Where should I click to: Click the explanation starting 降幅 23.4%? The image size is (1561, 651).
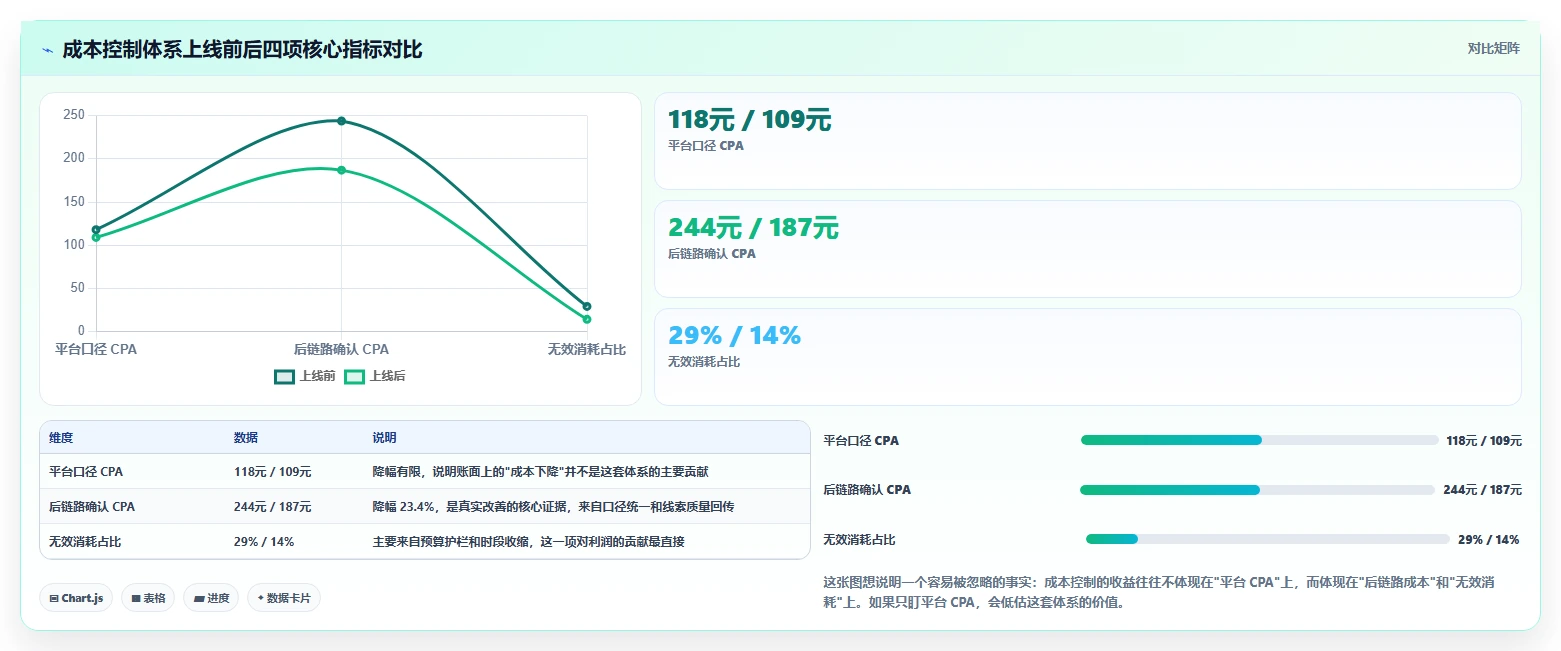point(553,506)
